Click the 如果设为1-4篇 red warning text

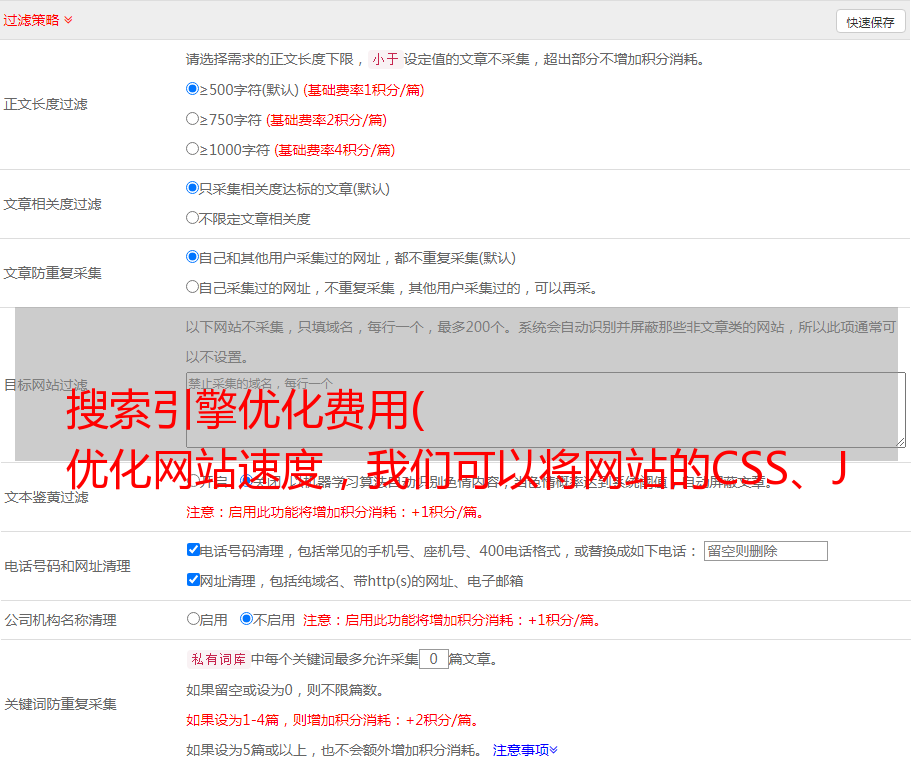point(334,720)
